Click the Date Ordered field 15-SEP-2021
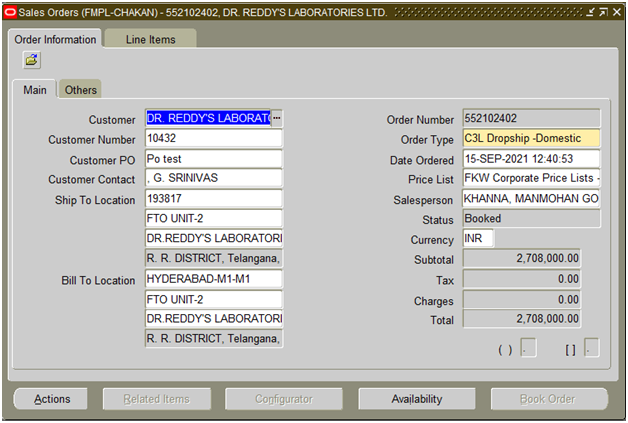The image size is (628, 423). [531, 159]
